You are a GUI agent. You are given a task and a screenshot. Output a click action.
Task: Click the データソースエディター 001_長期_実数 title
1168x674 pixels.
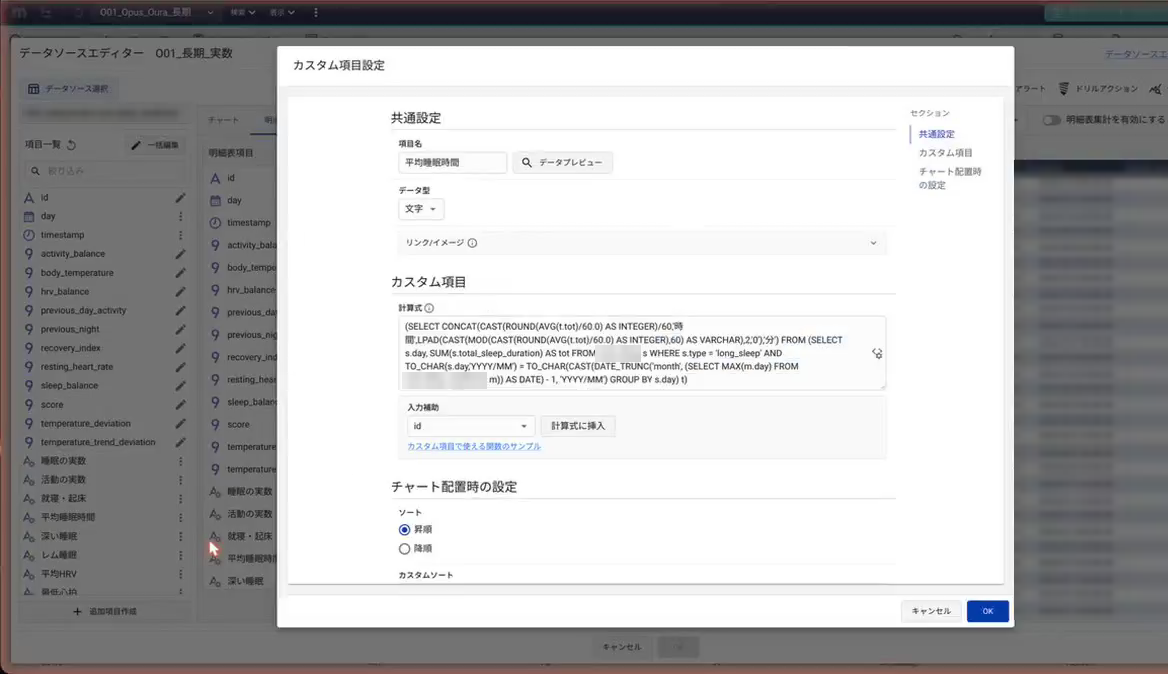pyautogui.click(x=126, y=54)
